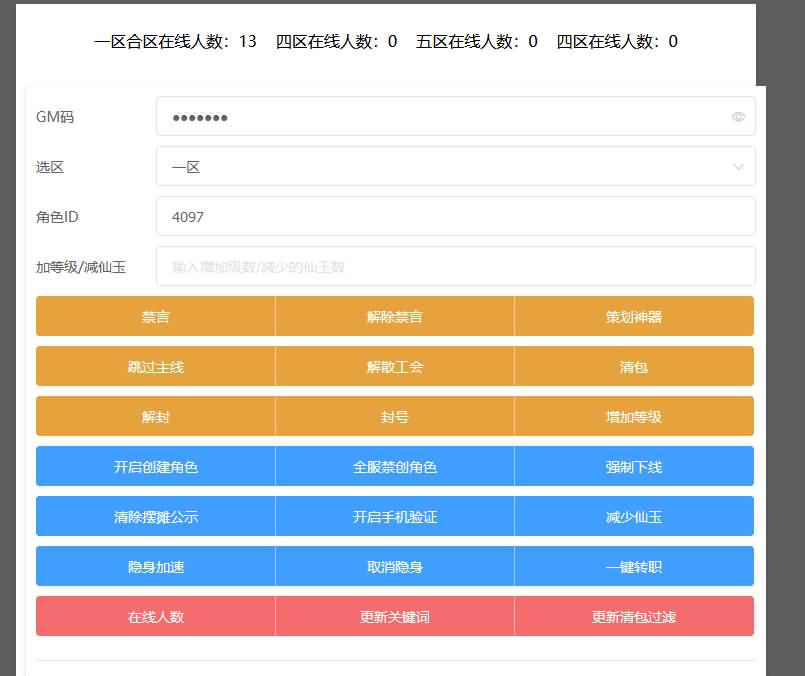Open the 选区 server dropdown showing 一区
Viewport: 805px width, 676px height.
click(x=455, y=166)
